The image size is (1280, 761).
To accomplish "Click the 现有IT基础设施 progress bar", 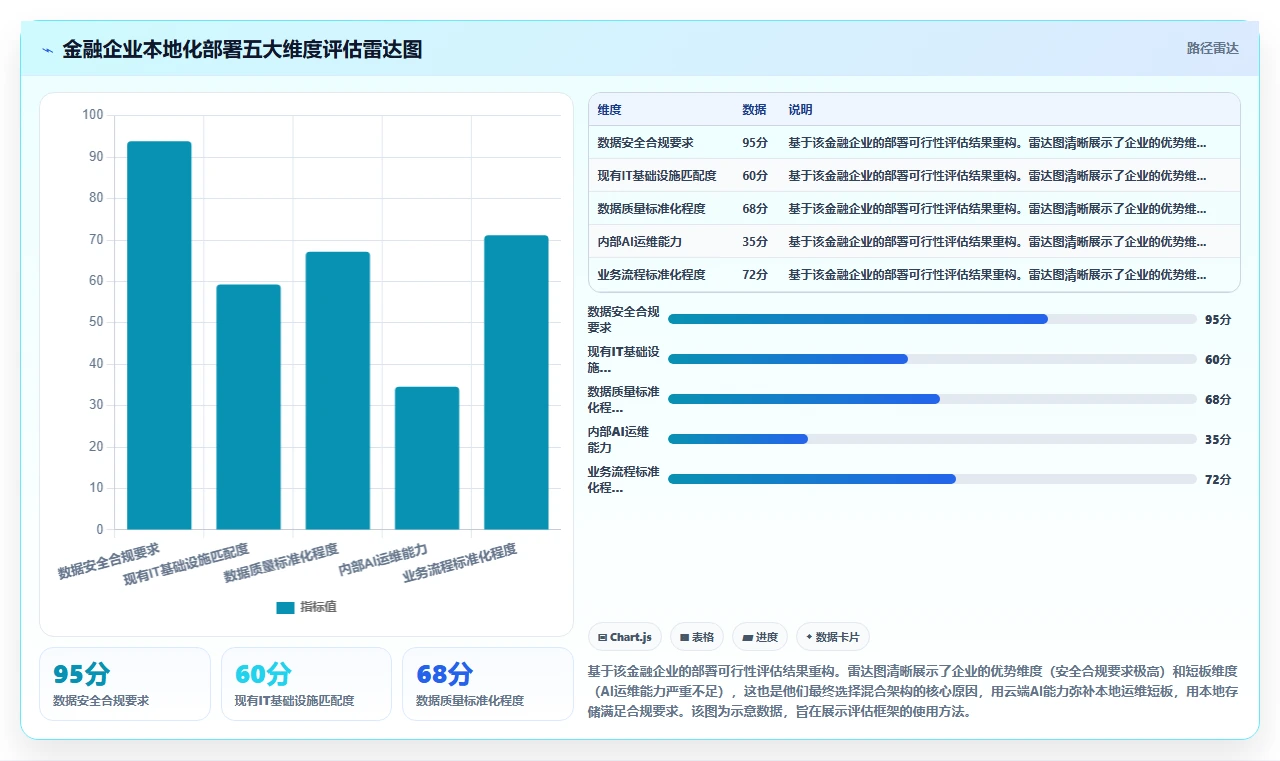I will (x=932, y=359).
